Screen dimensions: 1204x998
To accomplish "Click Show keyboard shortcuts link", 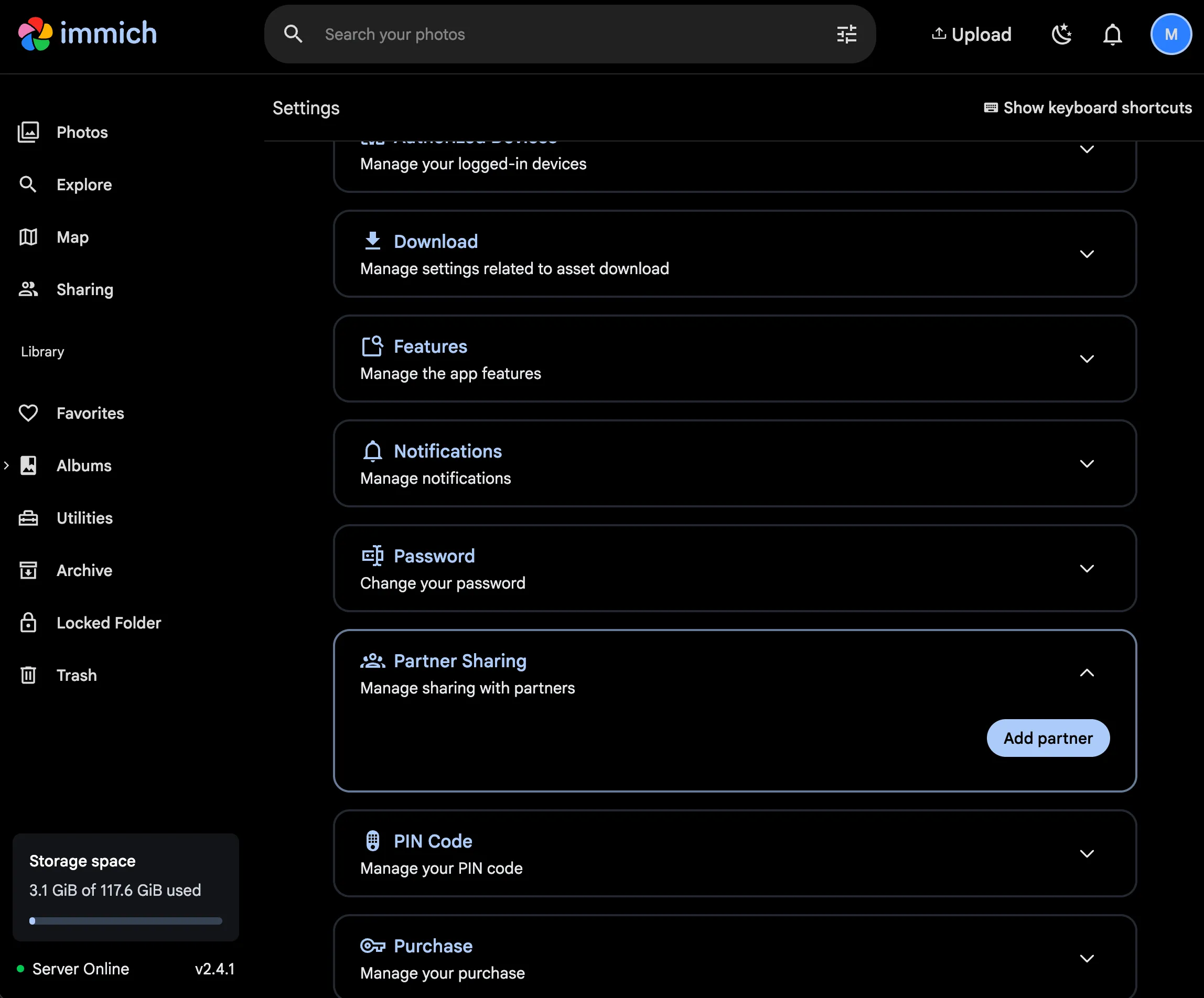I will tap(1088, 108).
